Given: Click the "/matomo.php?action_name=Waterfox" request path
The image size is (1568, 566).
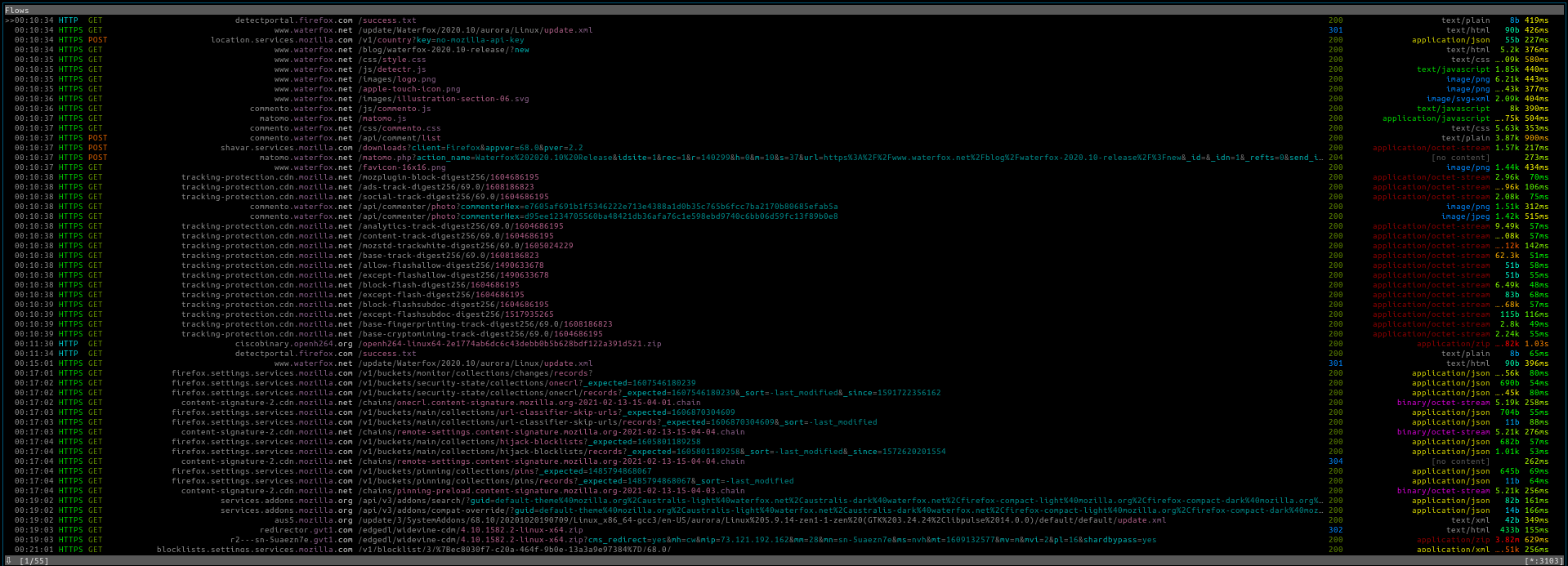Looking at the screenshot, I should [x=841, y=158].
